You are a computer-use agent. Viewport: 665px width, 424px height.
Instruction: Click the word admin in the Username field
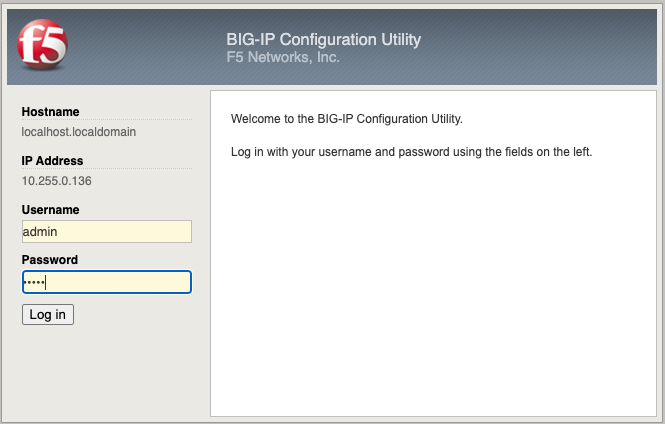(x=40, y=232)
